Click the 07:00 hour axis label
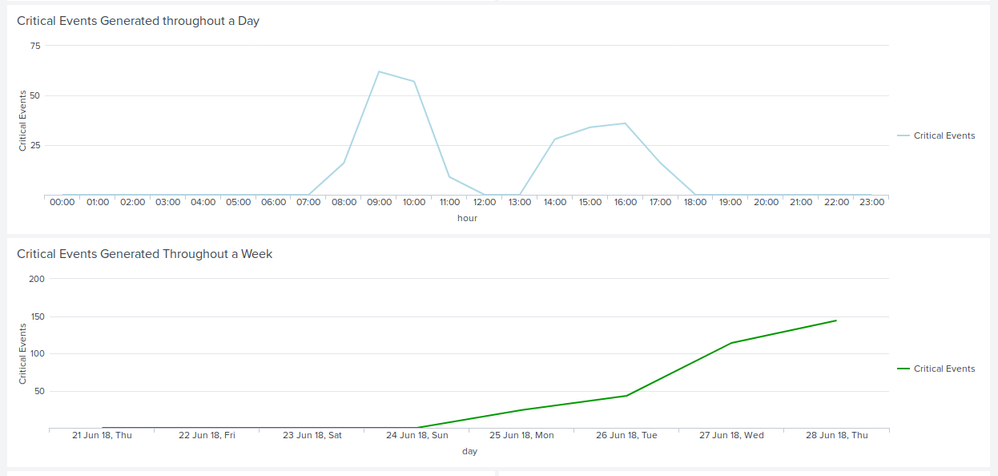Image resolution: width=998 pixels, height=476 pixels. [x=309, y=202]
